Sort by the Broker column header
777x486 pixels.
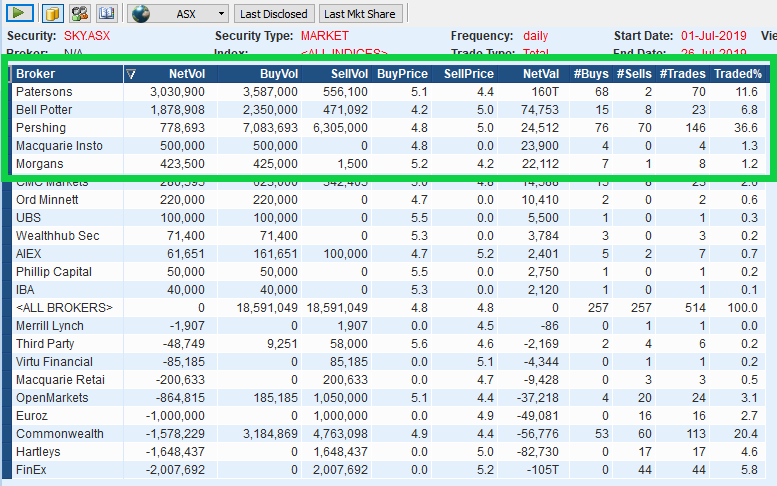(68, 74)
